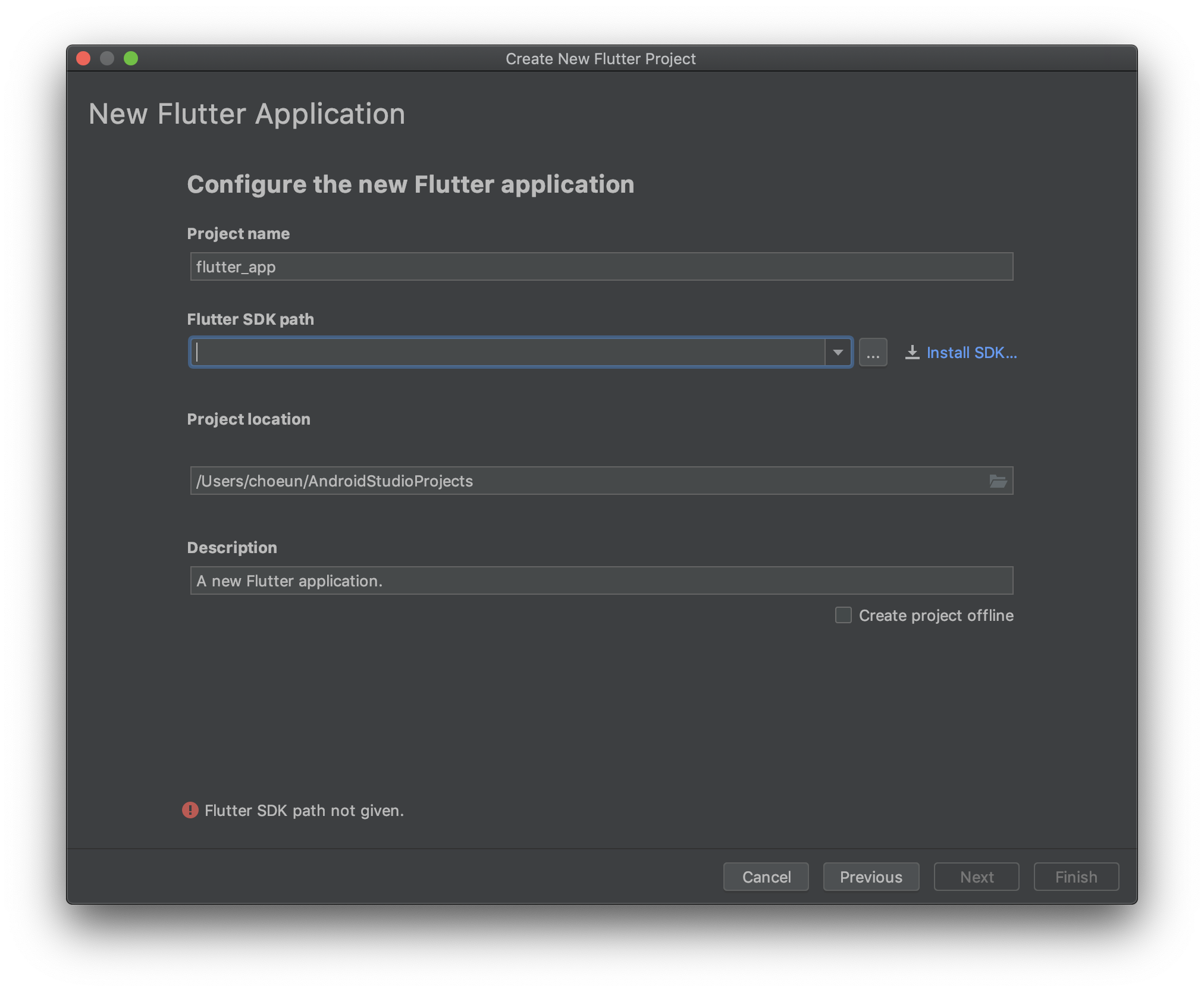
Task: Open the Flutter SDK path dropdown
Action: pos(839,352)
